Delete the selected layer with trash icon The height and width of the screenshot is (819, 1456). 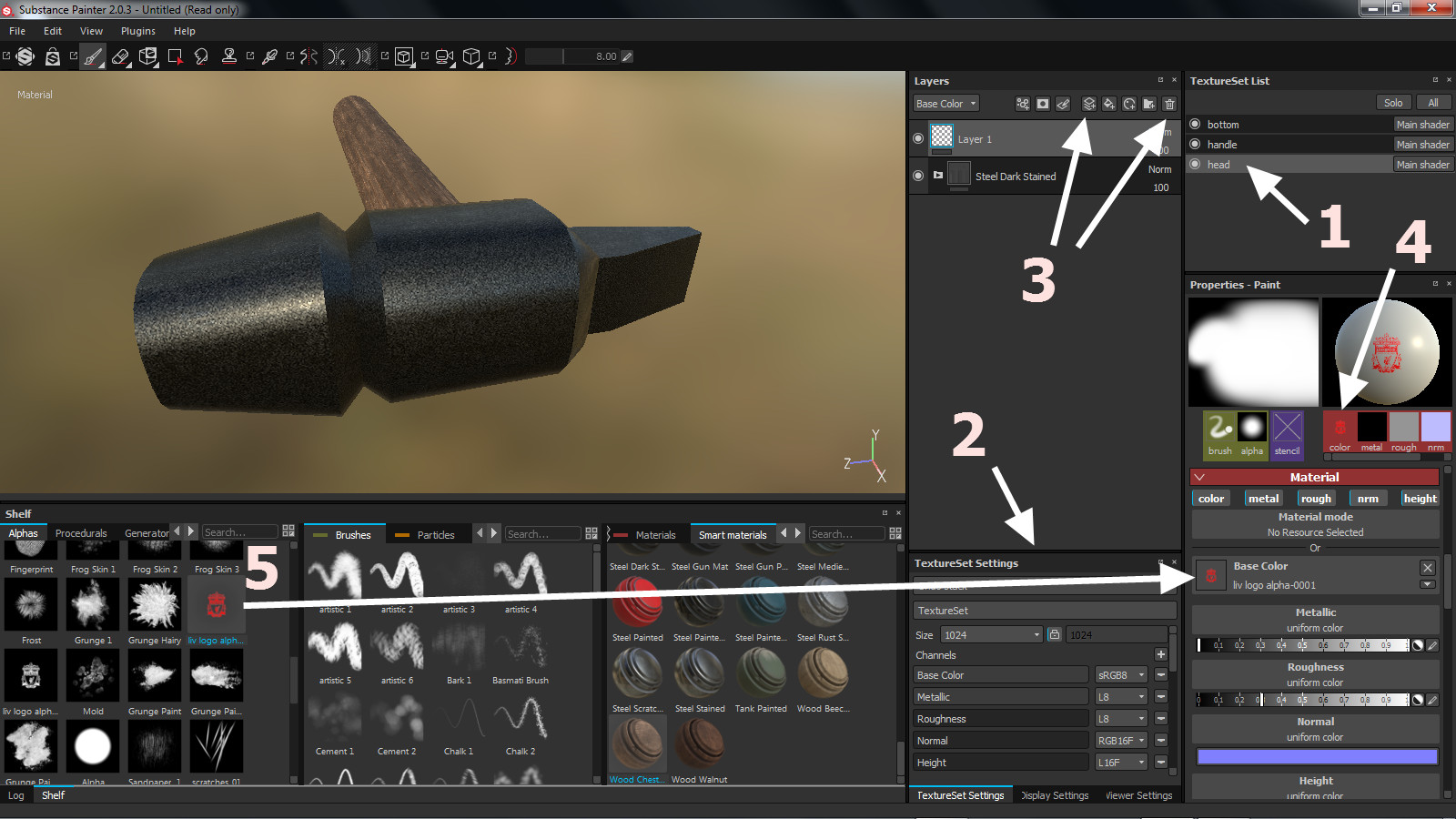pyautogui.click(x=1169, y=104)
